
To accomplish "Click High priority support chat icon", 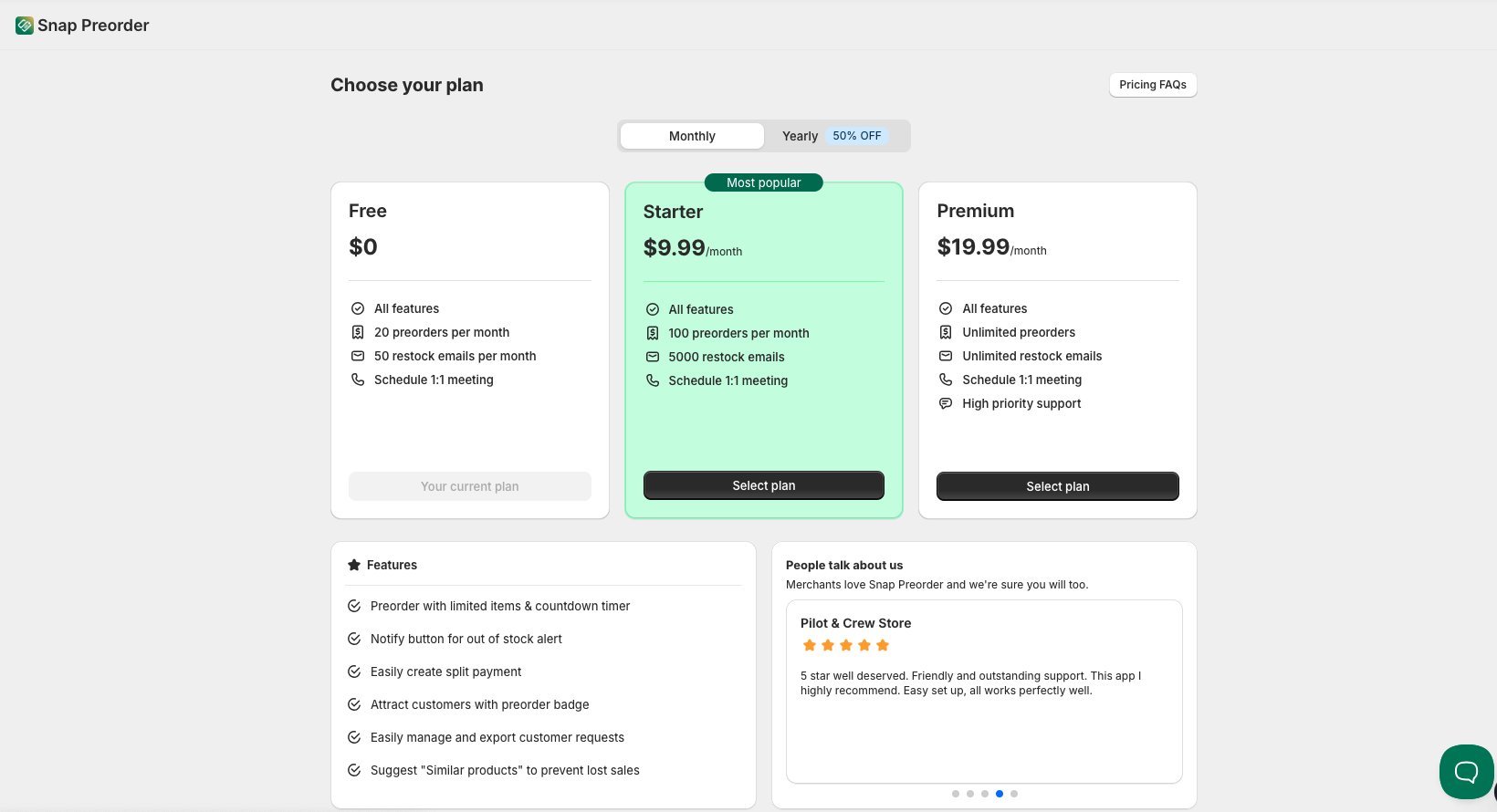I will coord(946,403).
